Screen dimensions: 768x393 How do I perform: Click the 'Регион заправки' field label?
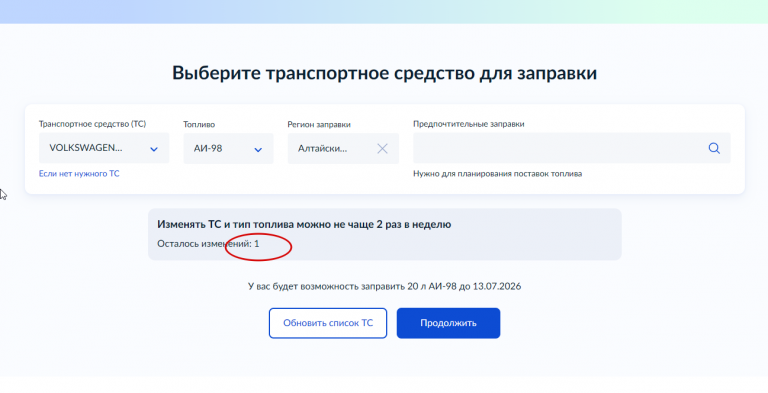319,124
